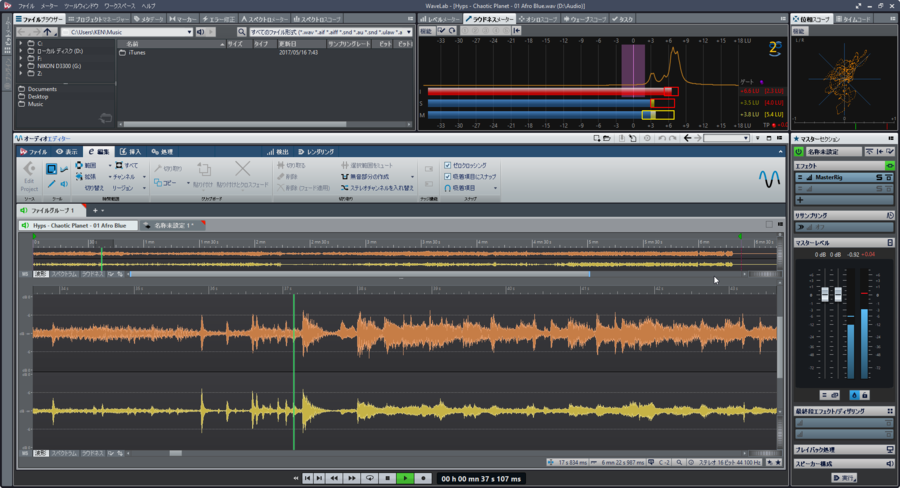Click the loudness meter reset icon next to 機能
Screen dimensions: 900x488
[452, 30]
